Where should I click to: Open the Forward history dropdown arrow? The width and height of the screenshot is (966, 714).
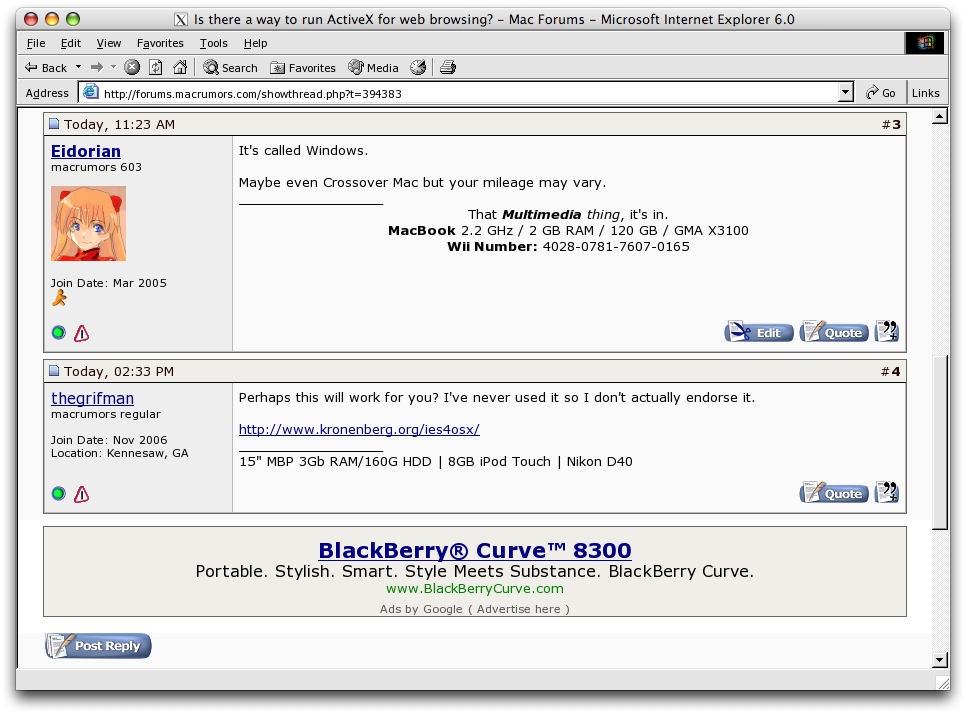(x=113, y=67)
